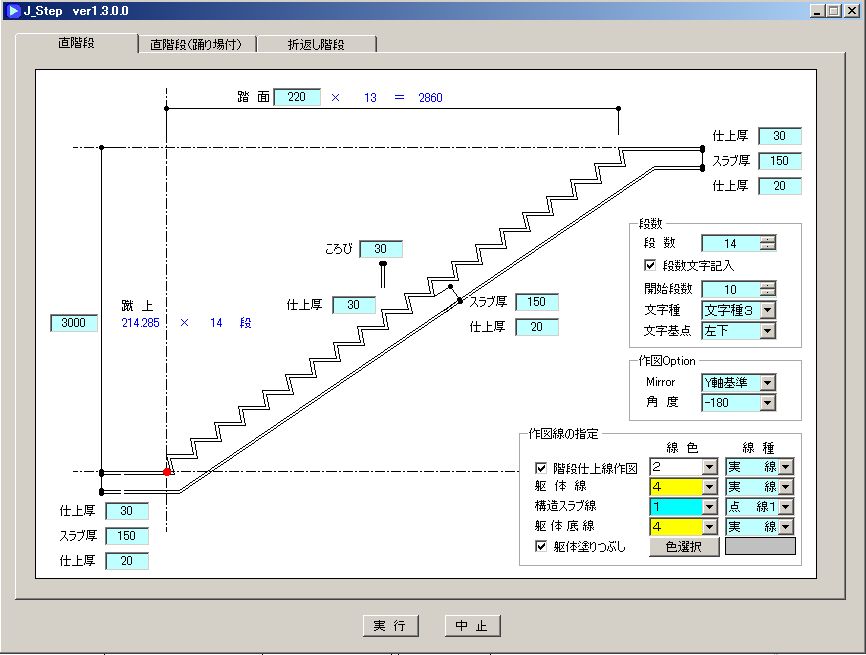
Task: Uncheck the 階段仕上線作図 checkbox
Action: tap(541, 468)
